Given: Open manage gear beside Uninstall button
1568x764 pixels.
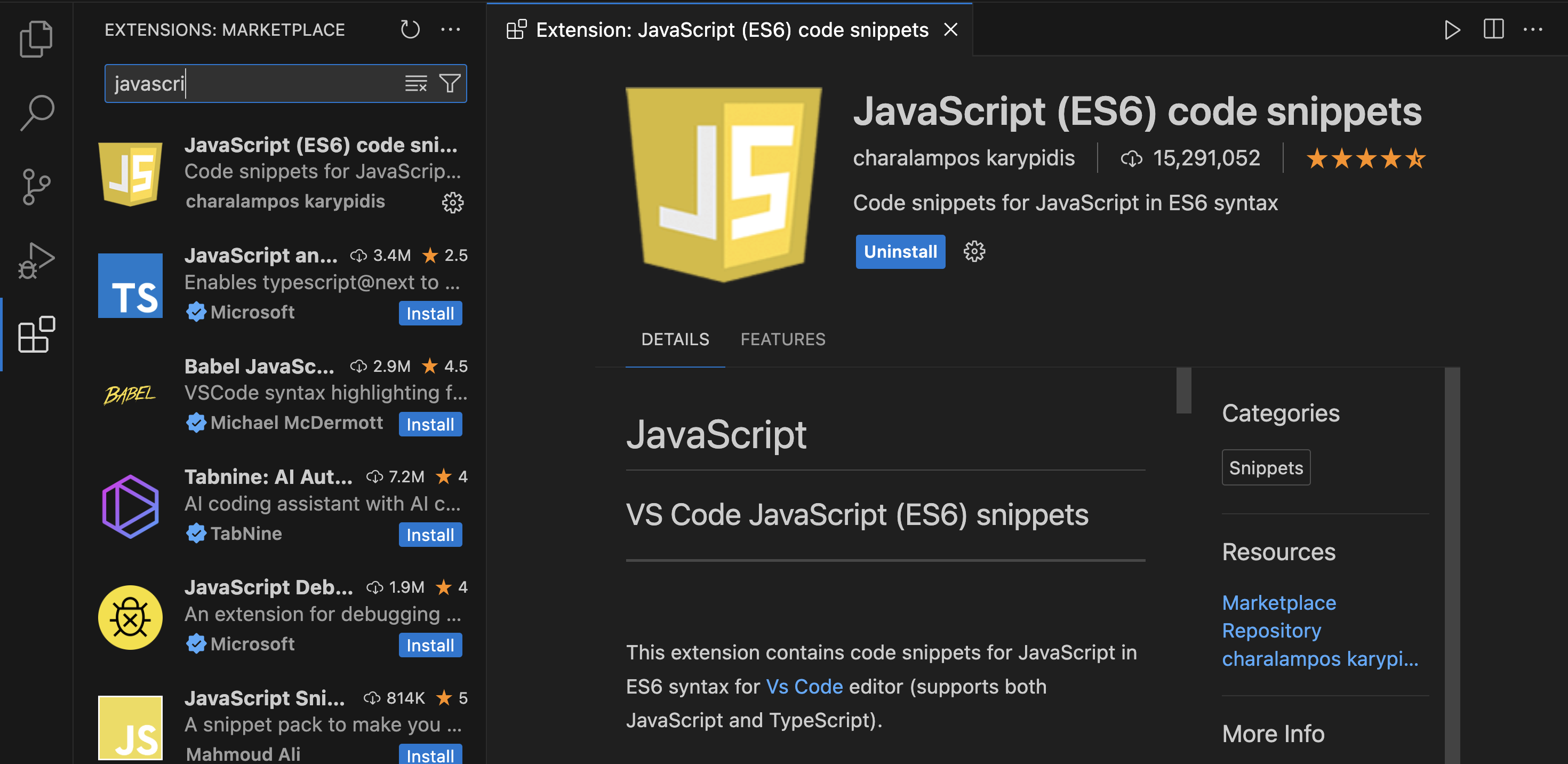Looking at the screenshot, I should [x=974, y=251].
